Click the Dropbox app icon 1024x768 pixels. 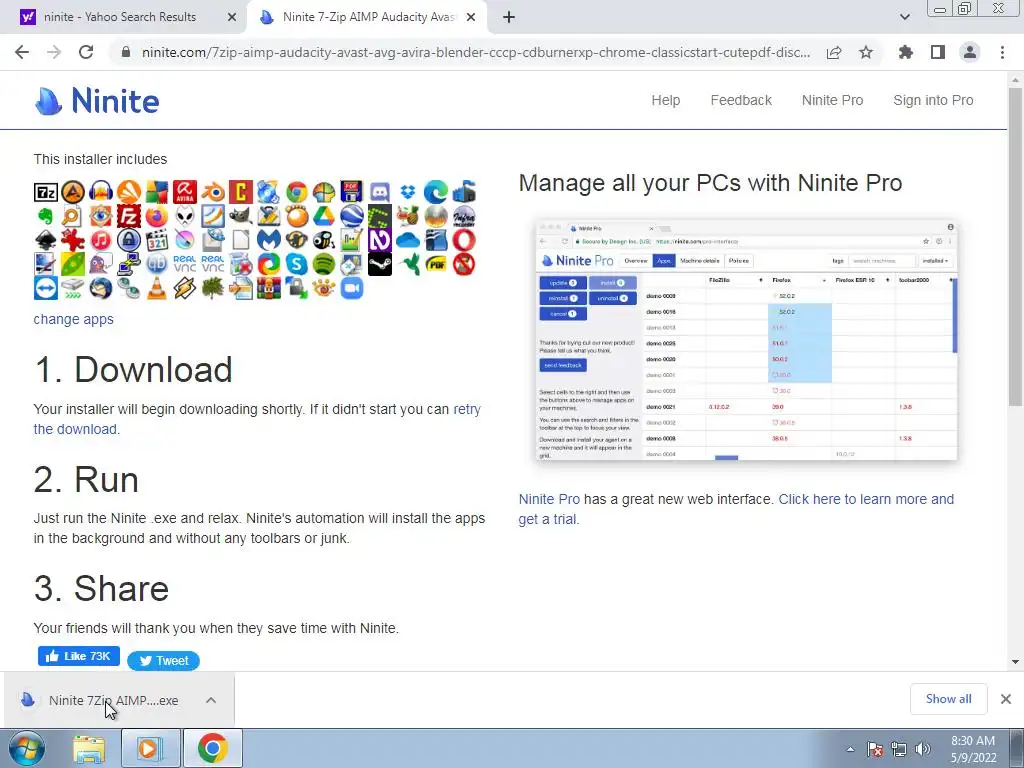click(x=408, y=192)
